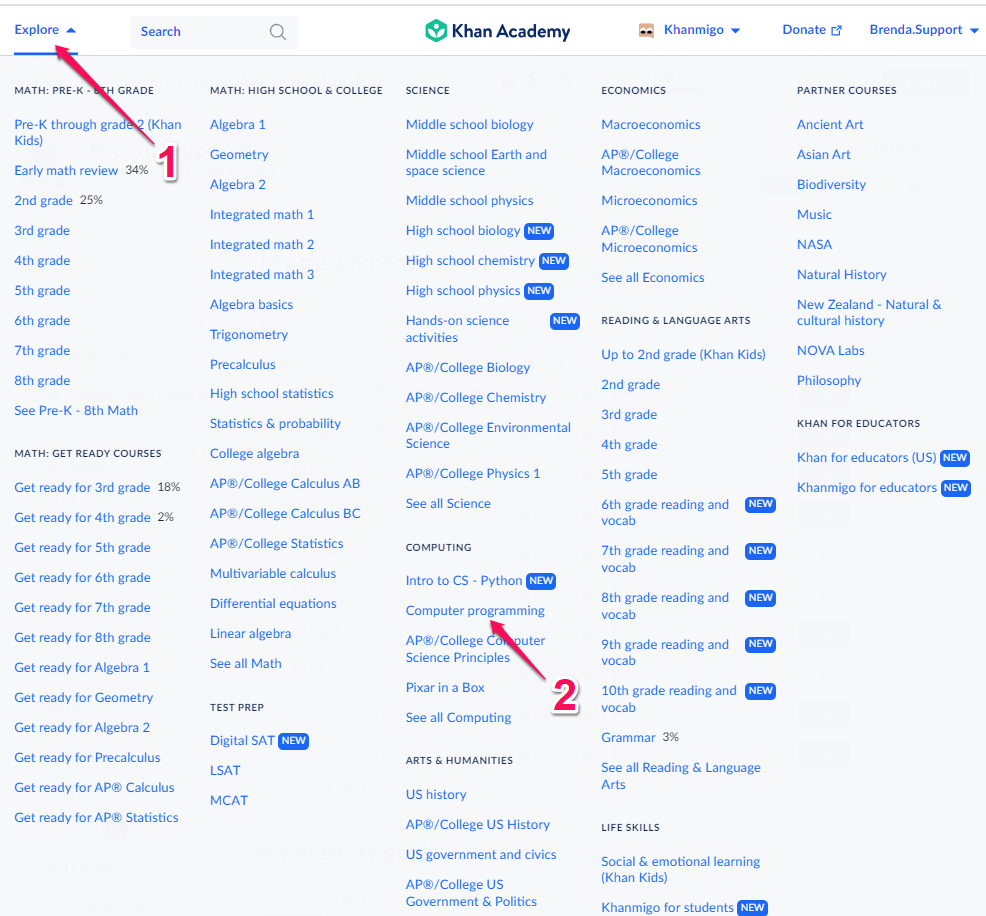
Task: Open Social & emotional learning (Khan Kids)
Action: tap(680, 869)
